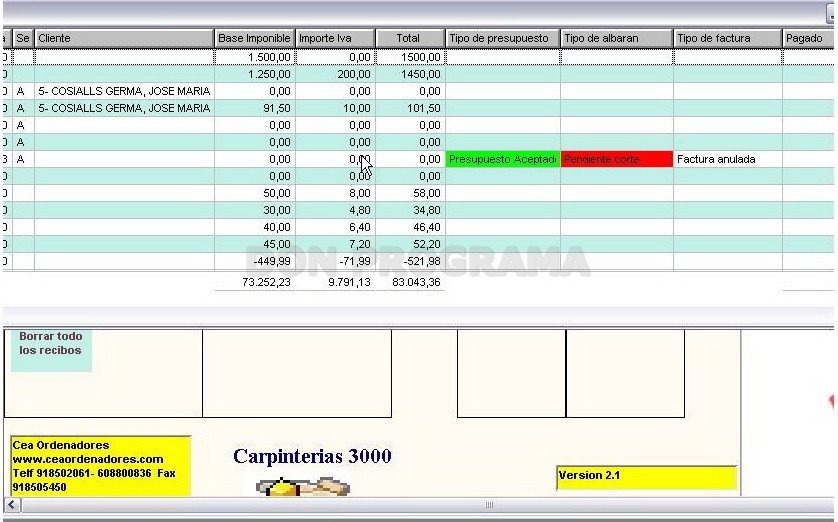Click the Pagado column header
This screenshot has width=838, height=522.
click(809, 38)
